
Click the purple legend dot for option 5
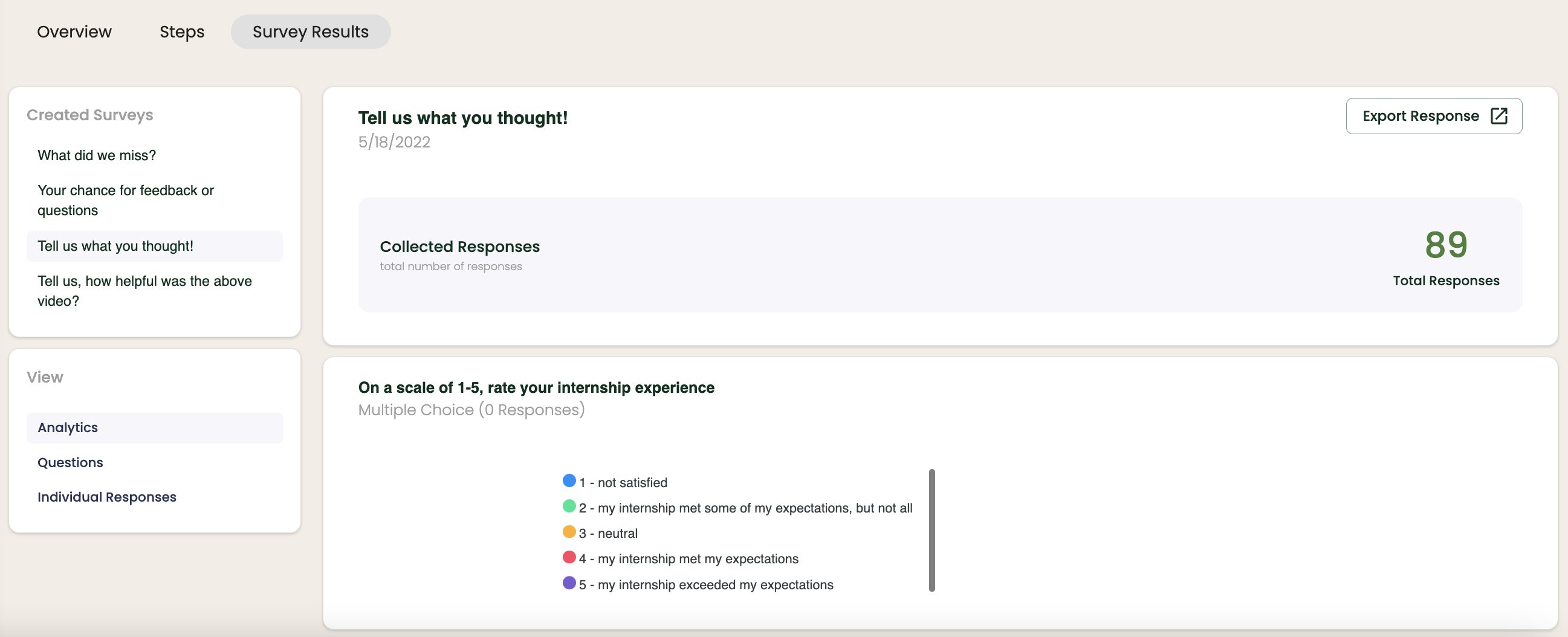point(569,583)
